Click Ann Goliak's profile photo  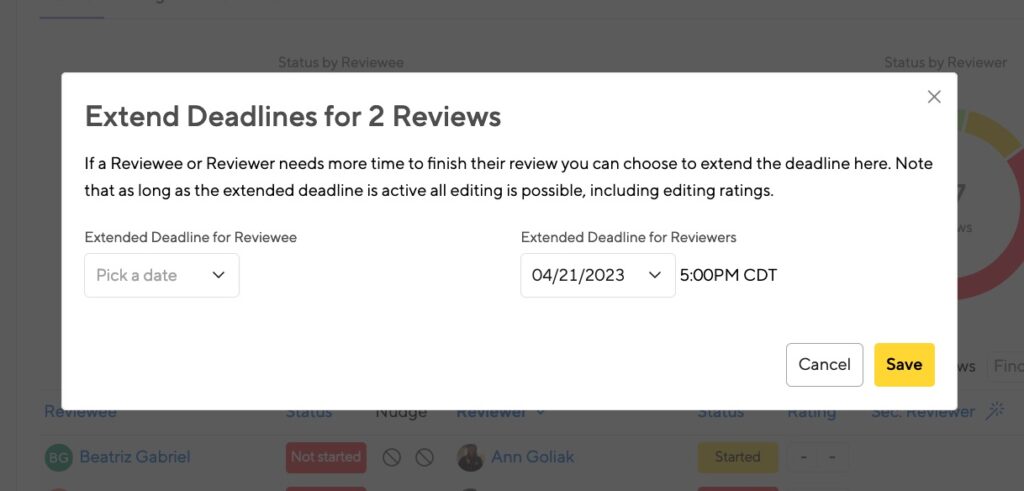pos(470,457)
